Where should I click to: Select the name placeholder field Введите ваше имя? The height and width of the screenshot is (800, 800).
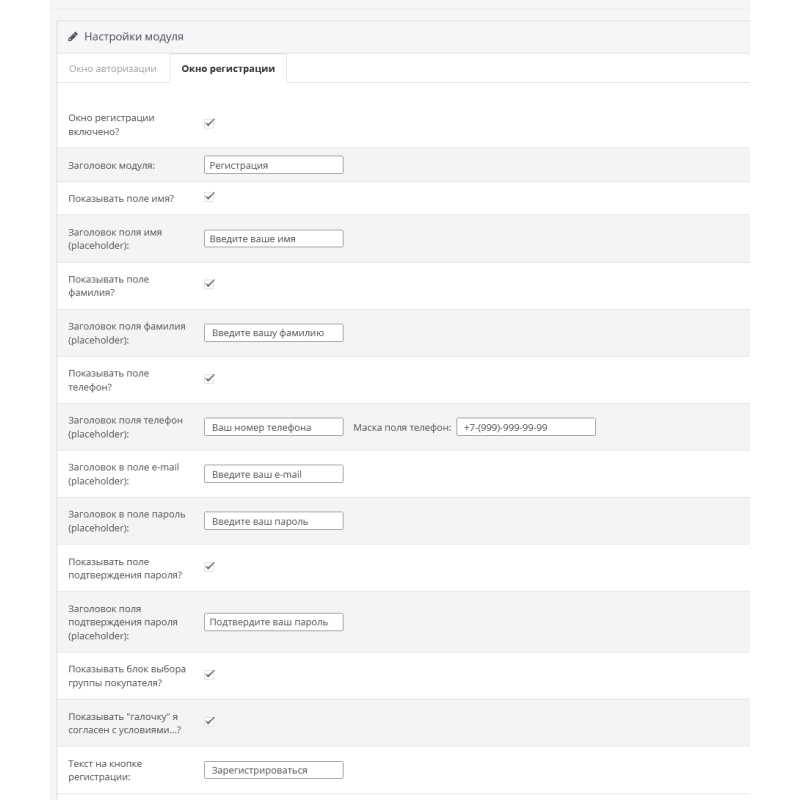pyautogui.click(x=274, y=238)
